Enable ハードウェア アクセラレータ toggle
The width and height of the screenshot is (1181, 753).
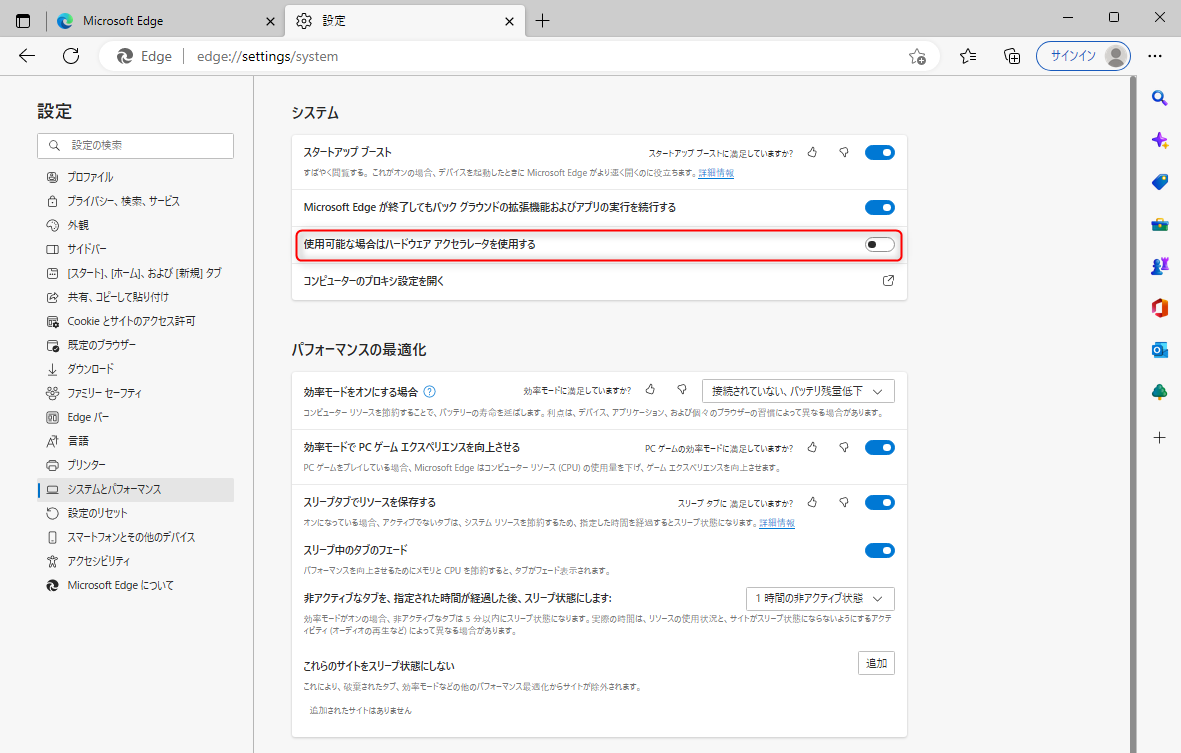[879, 244]
